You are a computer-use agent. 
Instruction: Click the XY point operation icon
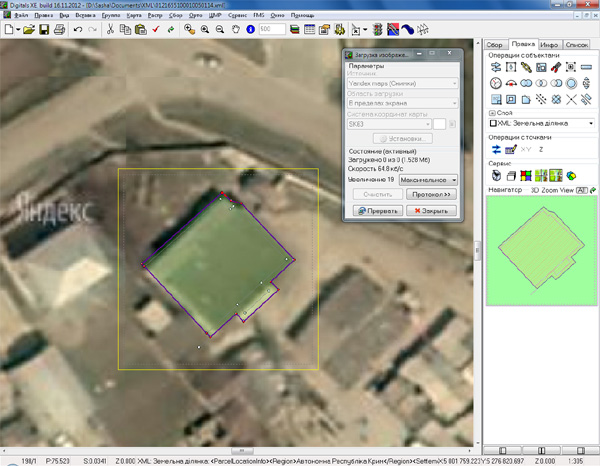pyautogui.click(x=526, y=148)
